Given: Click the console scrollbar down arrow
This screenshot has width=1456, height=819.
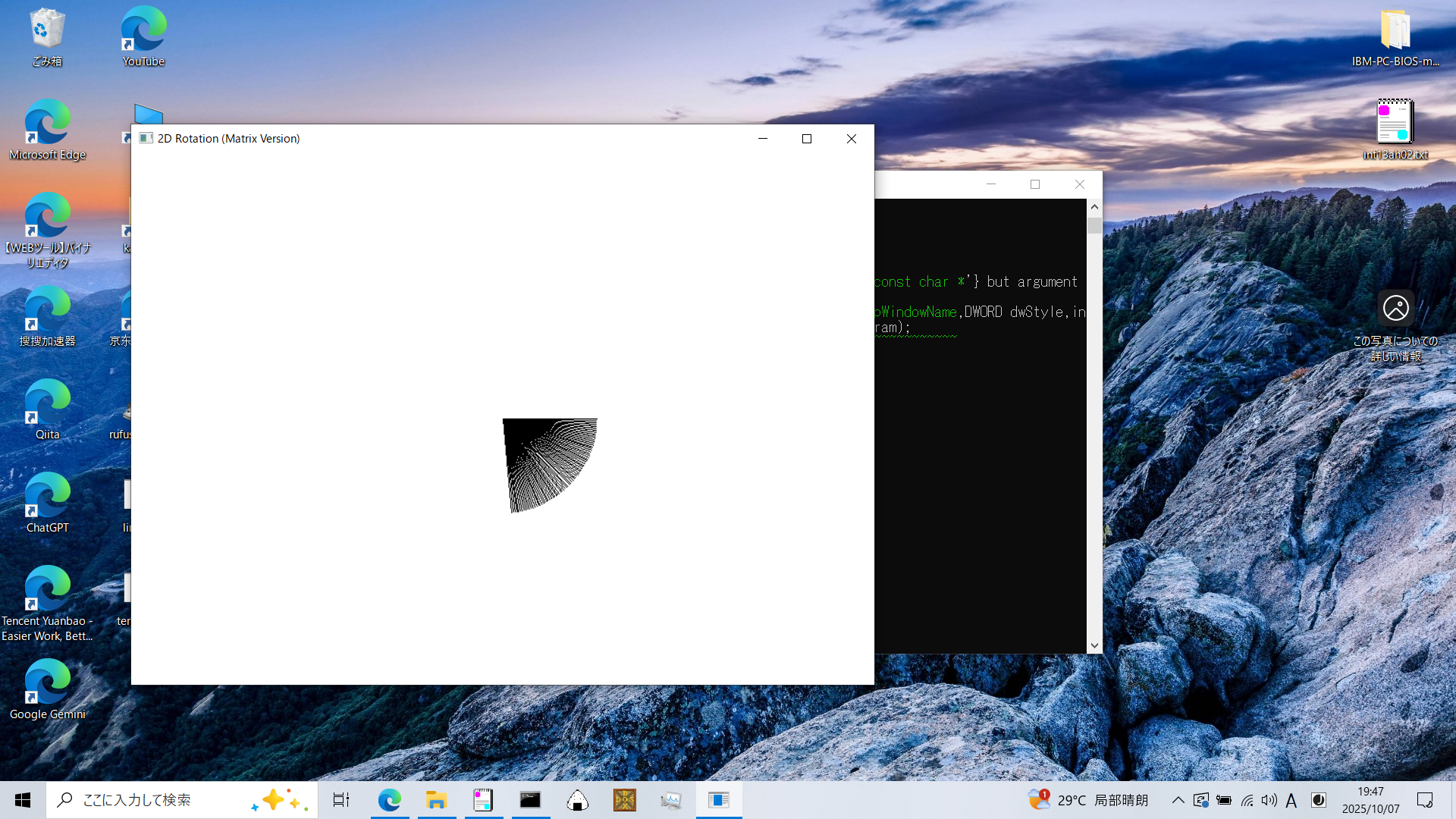Looking at the screenshot, I should pos(1094,645).
